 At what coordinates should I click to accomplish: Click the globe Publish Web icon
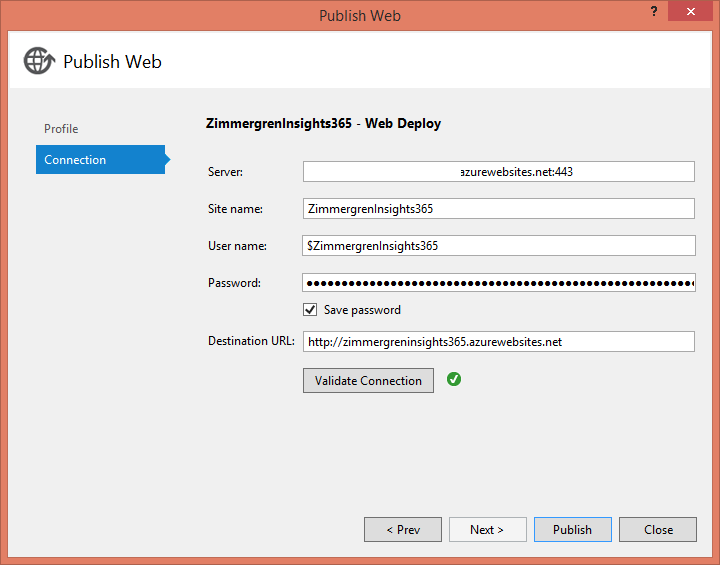click(38, 61)
